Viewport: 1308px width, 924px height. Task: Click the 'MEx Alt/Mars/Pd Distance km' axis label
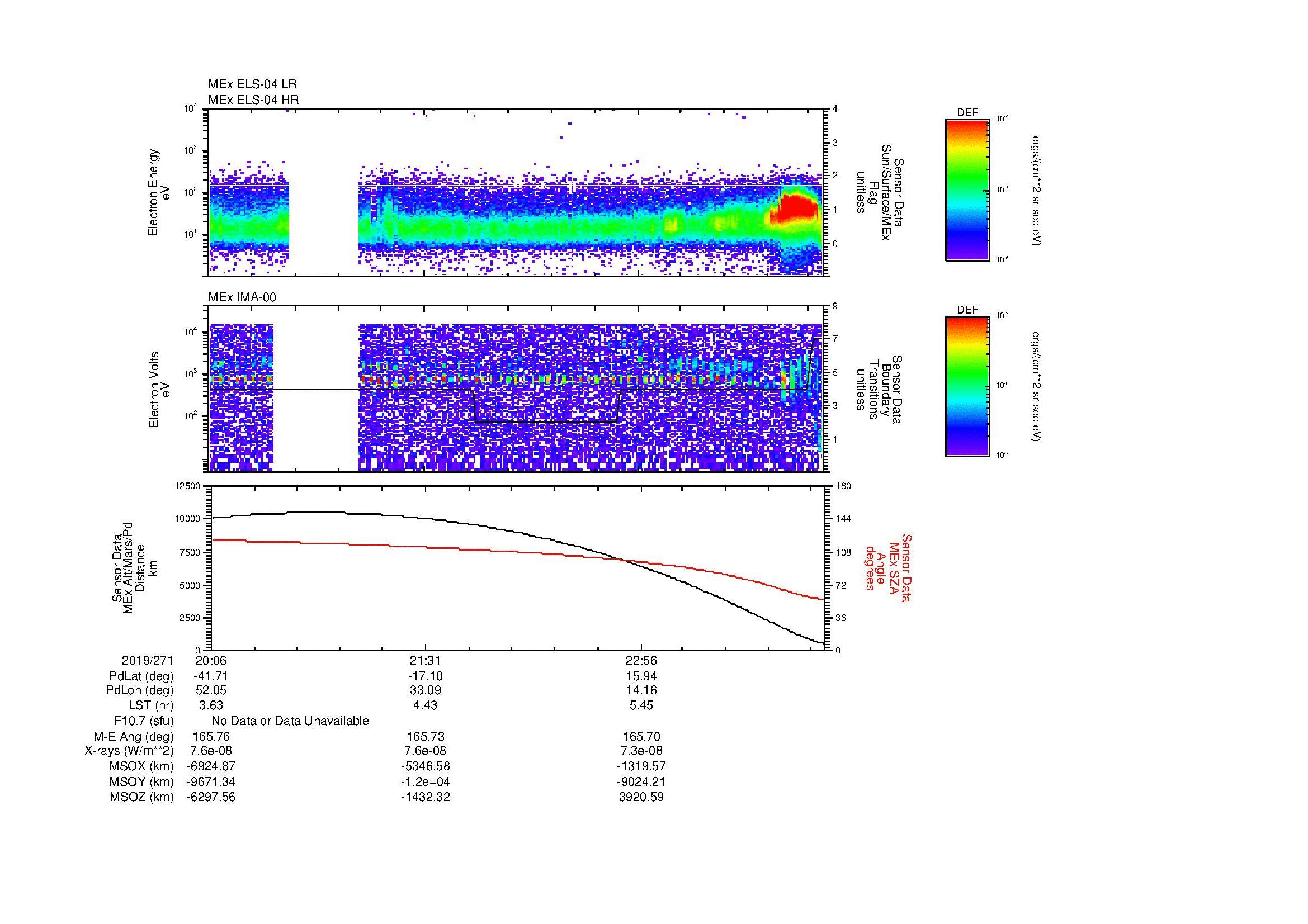134,567
